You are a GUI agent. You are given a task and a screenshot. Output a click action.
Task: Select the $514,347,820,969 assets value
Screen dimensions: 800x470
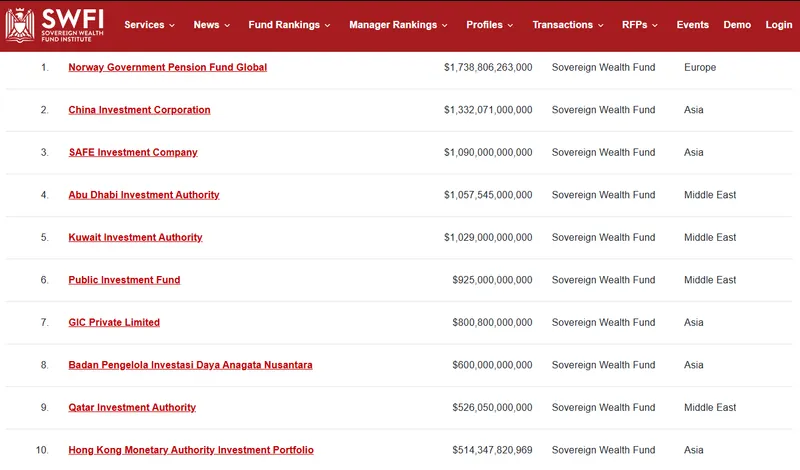pyautogui.click(x=492, y=450)
